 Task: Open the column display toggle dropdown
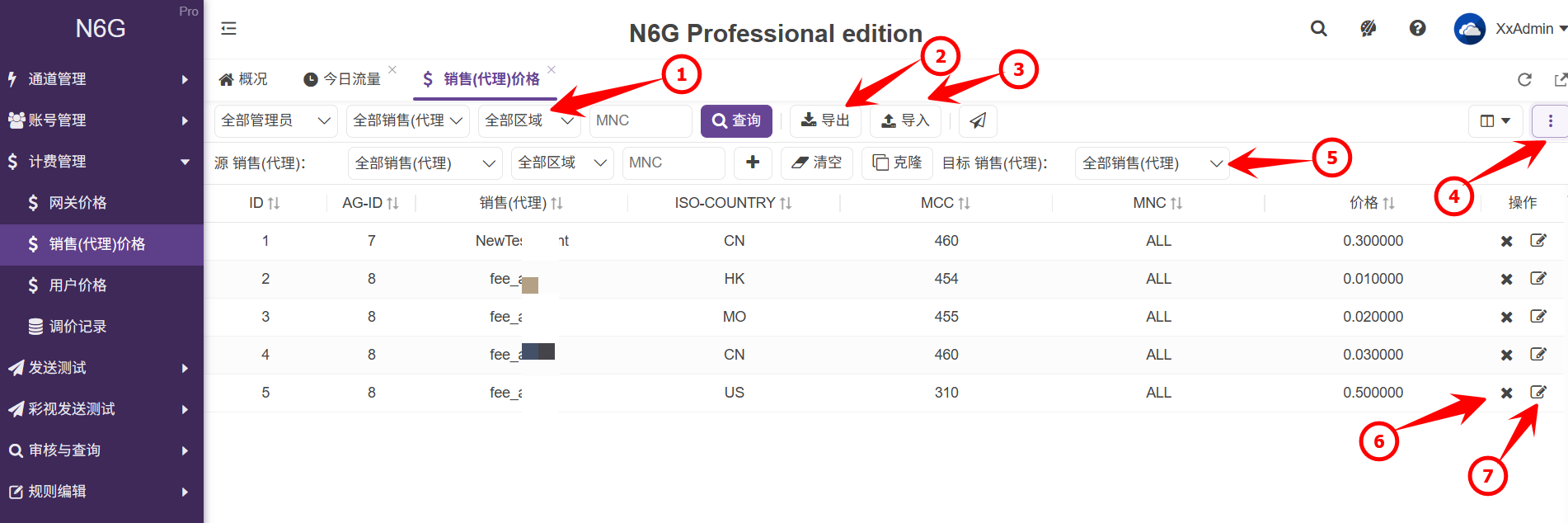[1494, 121]
